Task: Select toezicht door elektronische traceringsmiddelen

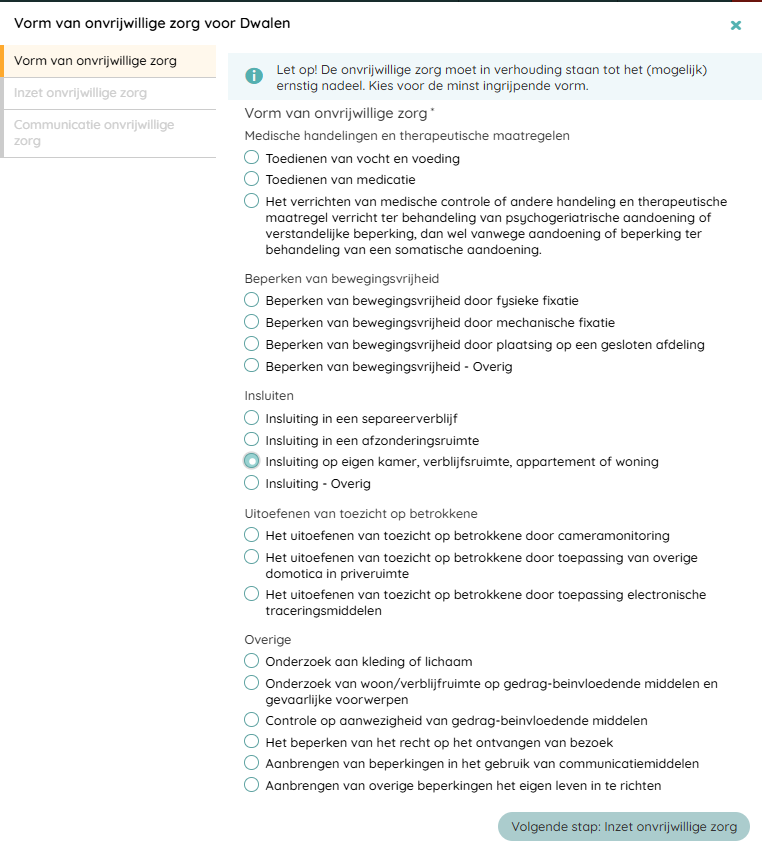Action: [x=252, y=594]
